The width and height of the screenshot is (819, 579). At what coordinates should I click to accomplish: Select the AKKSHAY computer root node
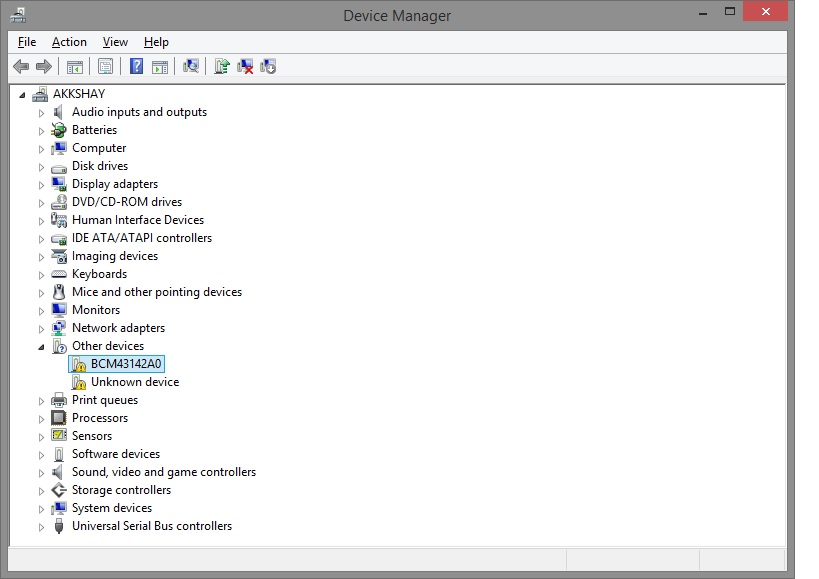click(x=78, y=94)
